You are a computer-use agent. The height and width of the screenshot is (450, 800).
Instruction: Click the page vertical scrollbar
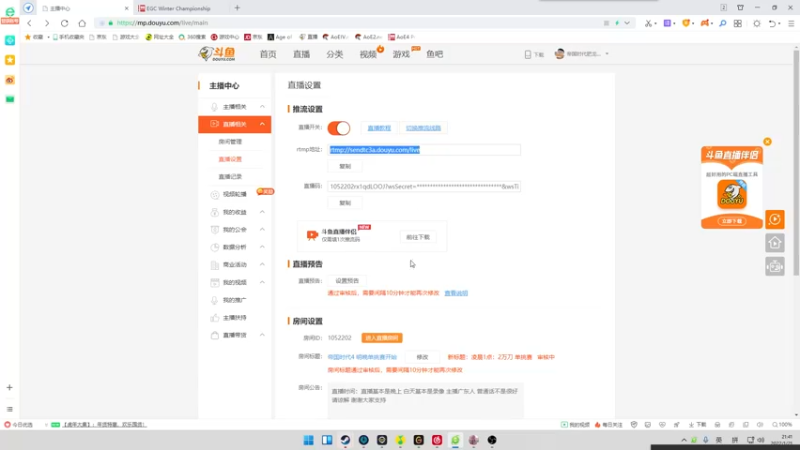coord(796,163)
